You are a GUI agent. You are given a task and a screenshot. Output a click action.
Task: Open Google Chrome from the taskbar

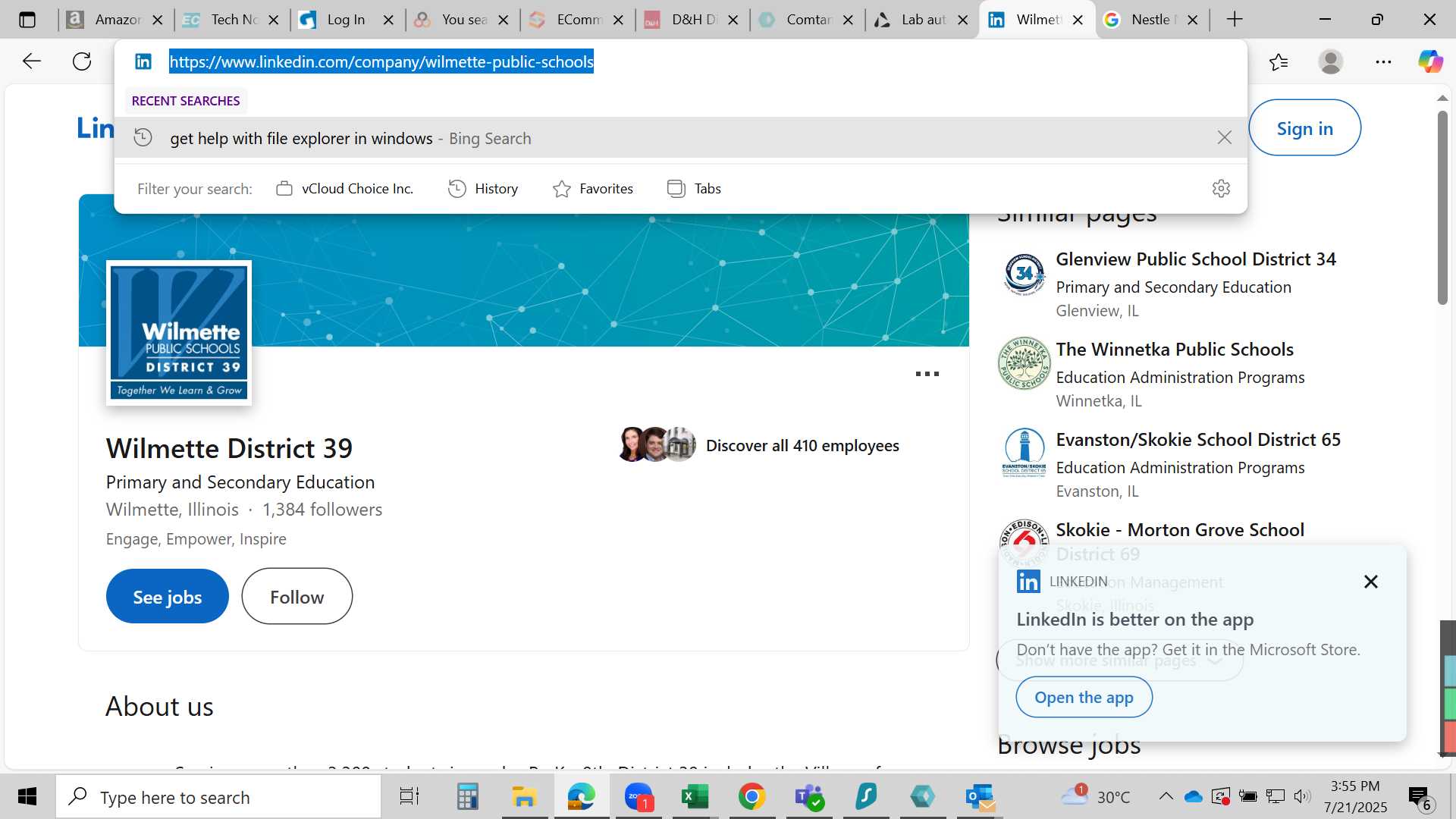pos(752,797)
